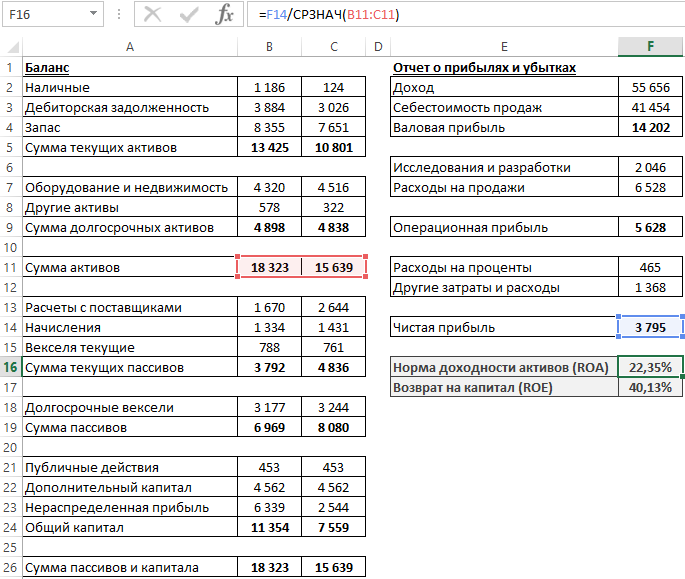Expand the Name Box dropdown arrow

93,15
